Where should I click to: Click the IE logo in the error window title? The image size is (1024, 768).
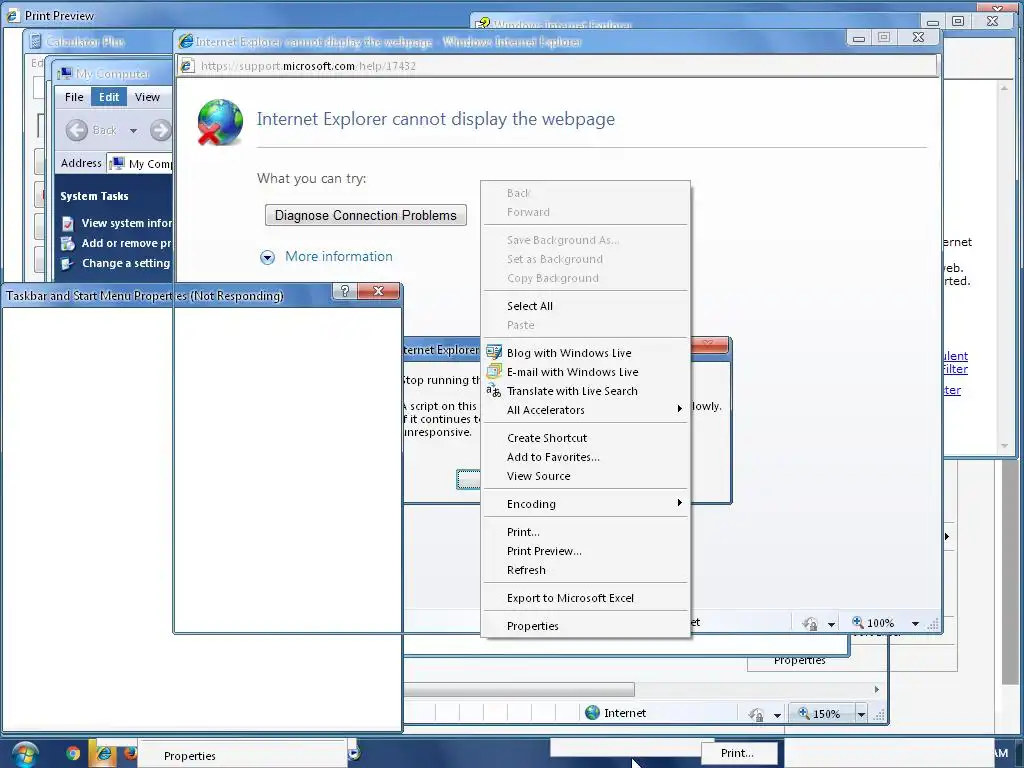coord(186,41)
